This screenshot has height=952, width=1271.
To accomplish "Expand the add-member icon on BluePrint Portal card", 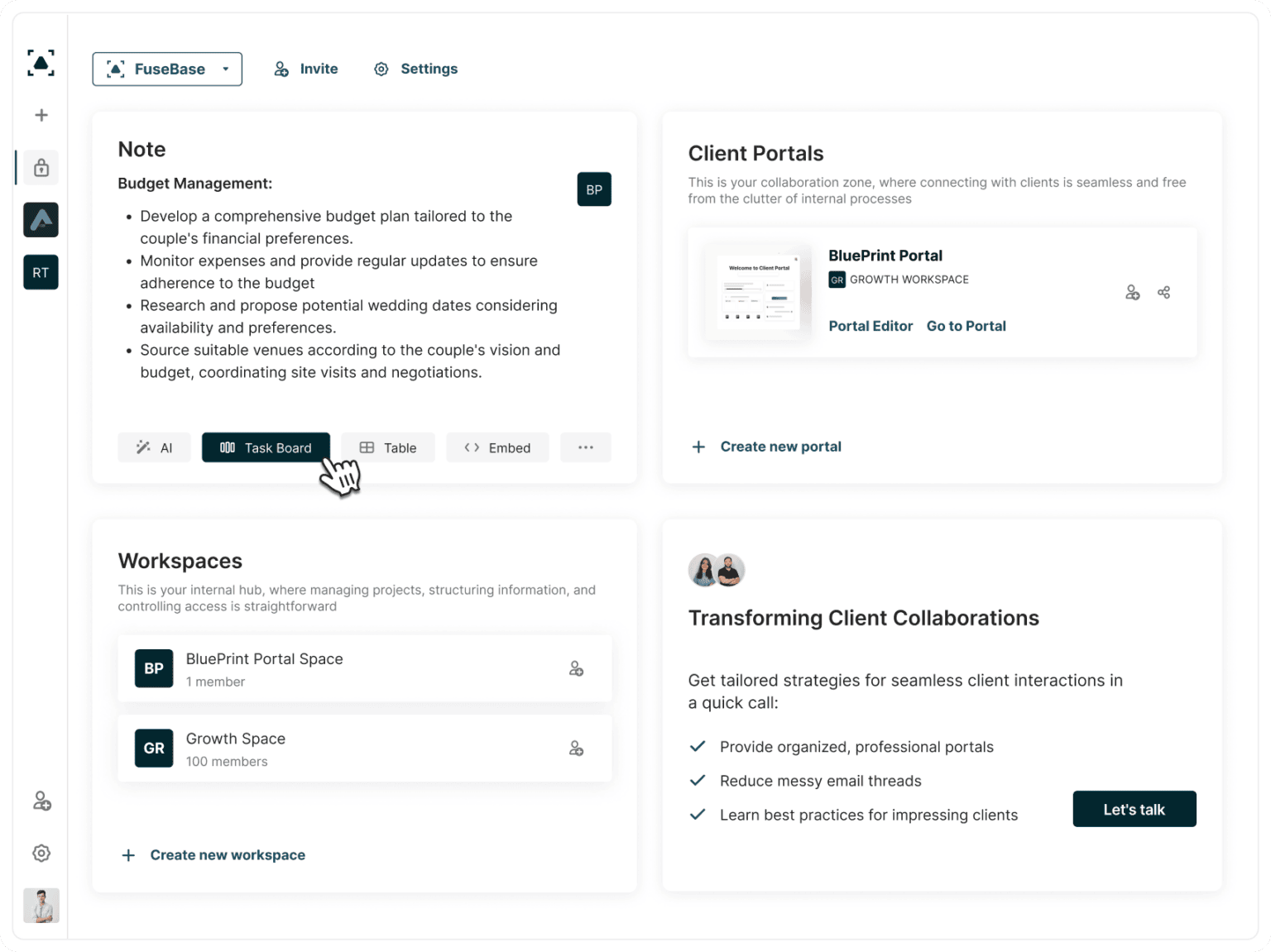I will click(1132, 292).
